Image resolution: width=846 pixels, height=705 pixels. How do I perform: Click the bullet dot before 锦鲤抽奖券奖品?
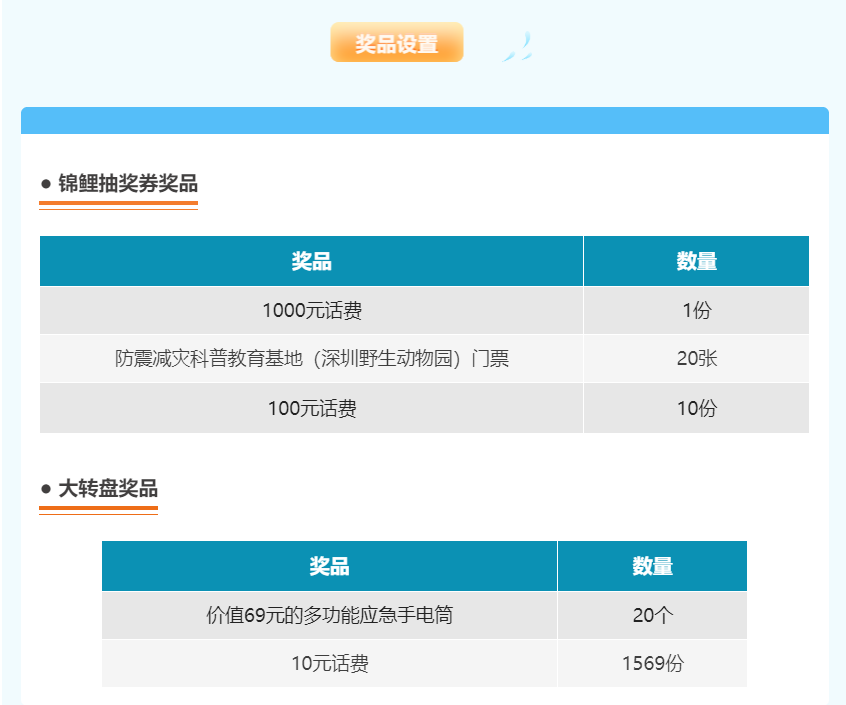click(46, 185)
